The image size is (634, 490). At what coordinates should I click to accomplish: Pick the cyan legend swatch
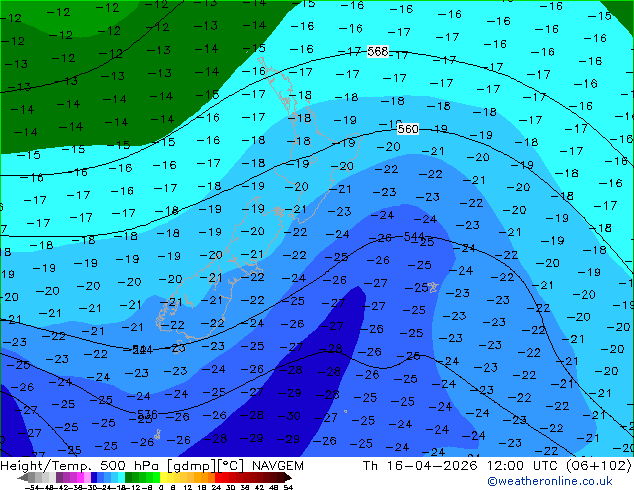pos(121,478)
